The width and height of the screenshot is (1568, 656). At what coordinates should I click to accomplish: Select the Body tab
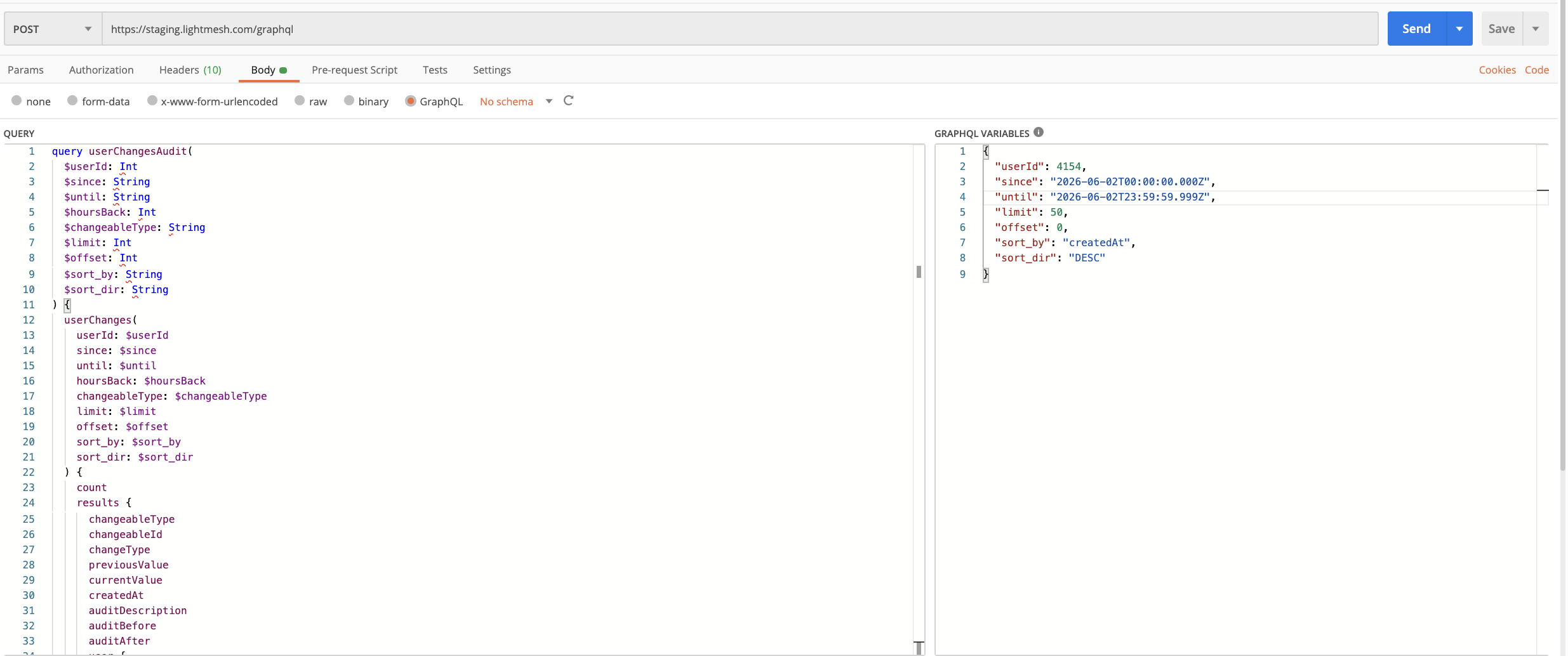(269, 70)
